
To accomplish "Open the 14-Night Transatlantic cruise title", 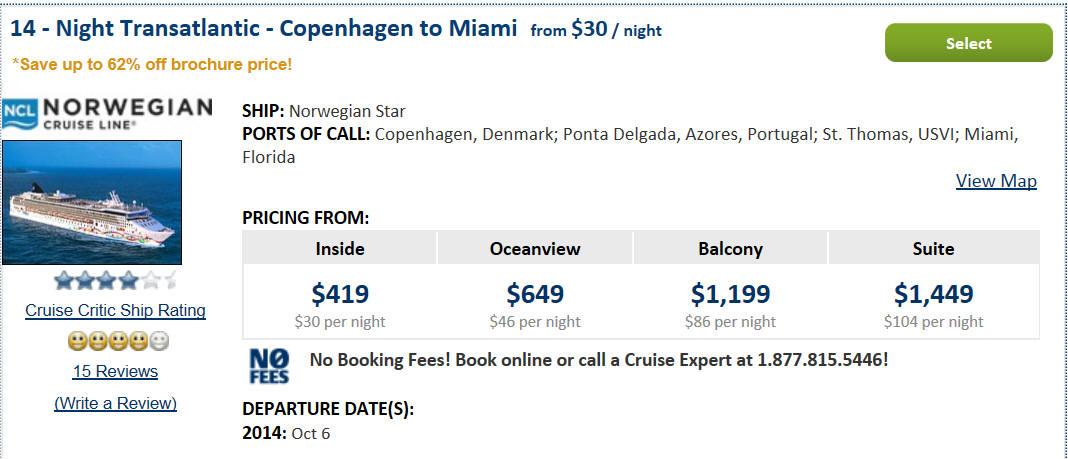I will pos(264,29).
